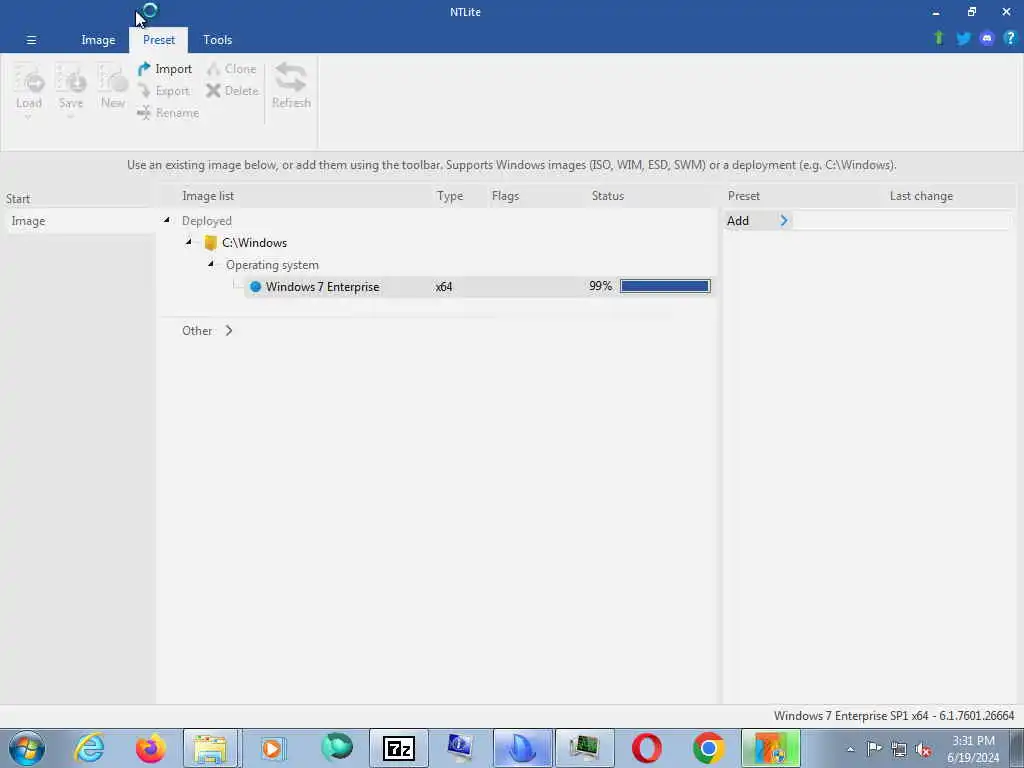Image resolution: width=1024 pixels, height=768 pixels.
Task: Click the system information monitor taskbar icon
Action: 460,748
